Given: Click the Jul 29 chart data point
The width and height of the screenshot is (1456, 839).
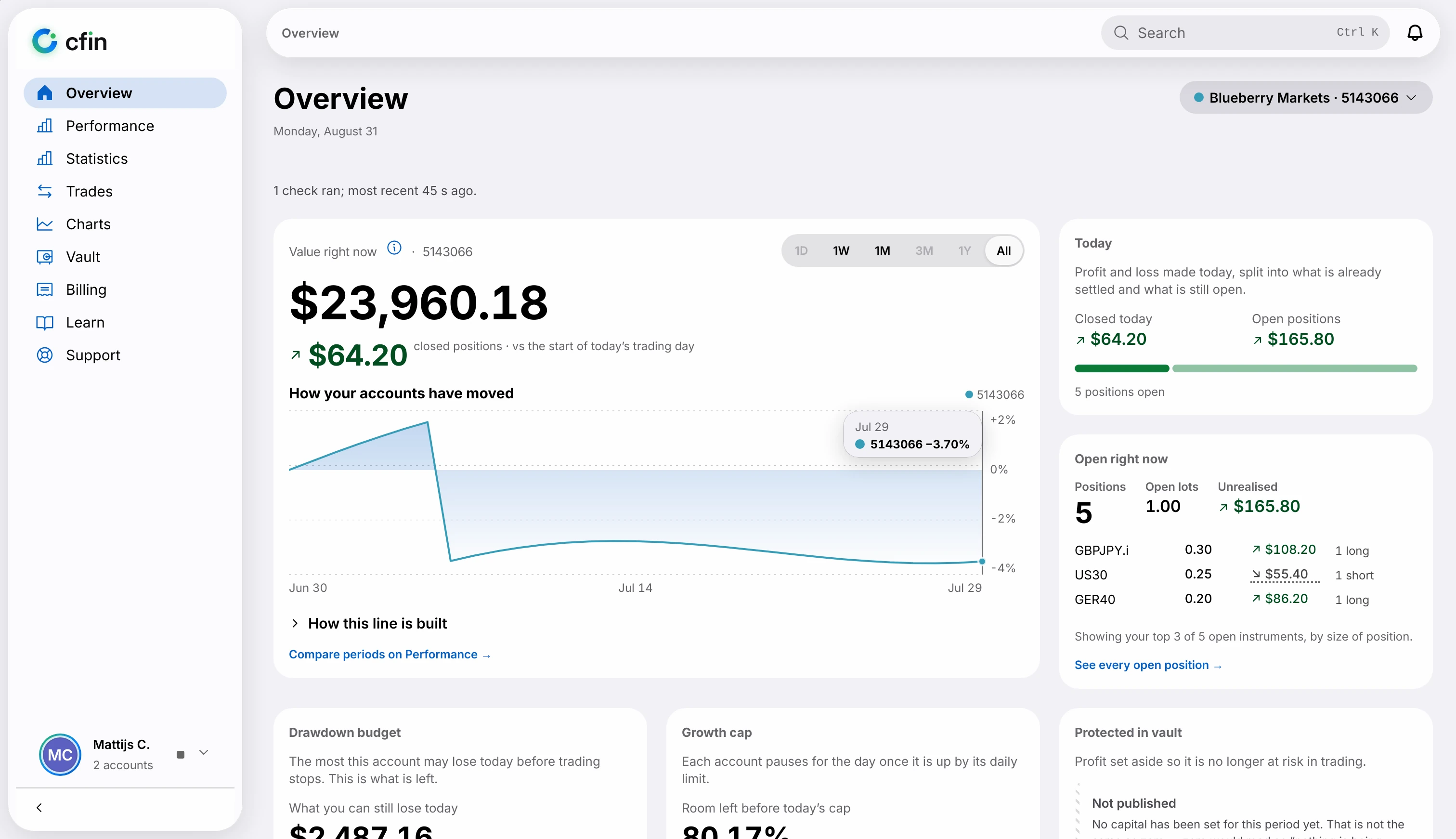Looking at the screenshot, I should pos(982,561).
